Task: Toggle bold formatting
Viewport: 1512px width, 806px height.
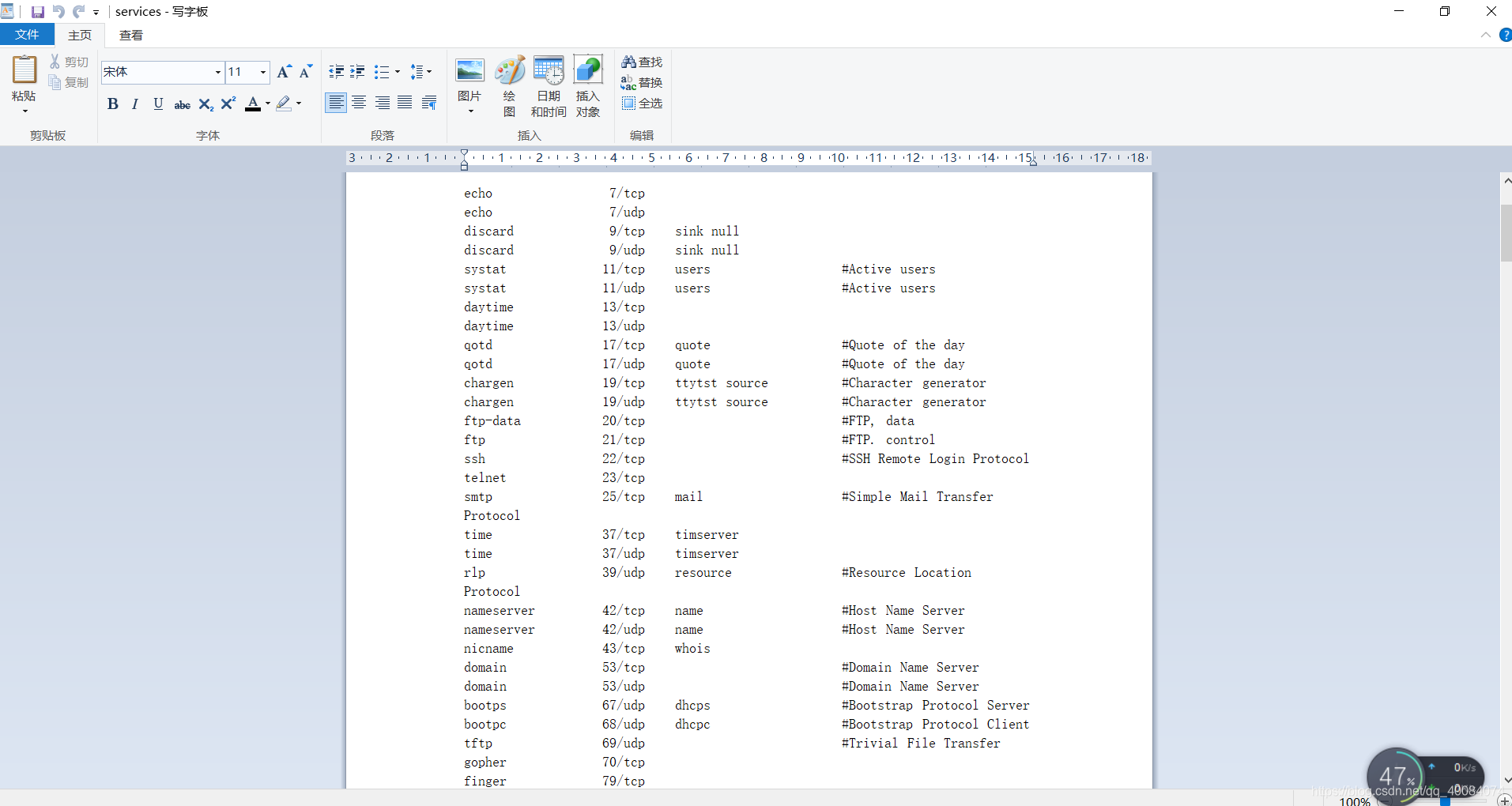Action: [113, 104]
